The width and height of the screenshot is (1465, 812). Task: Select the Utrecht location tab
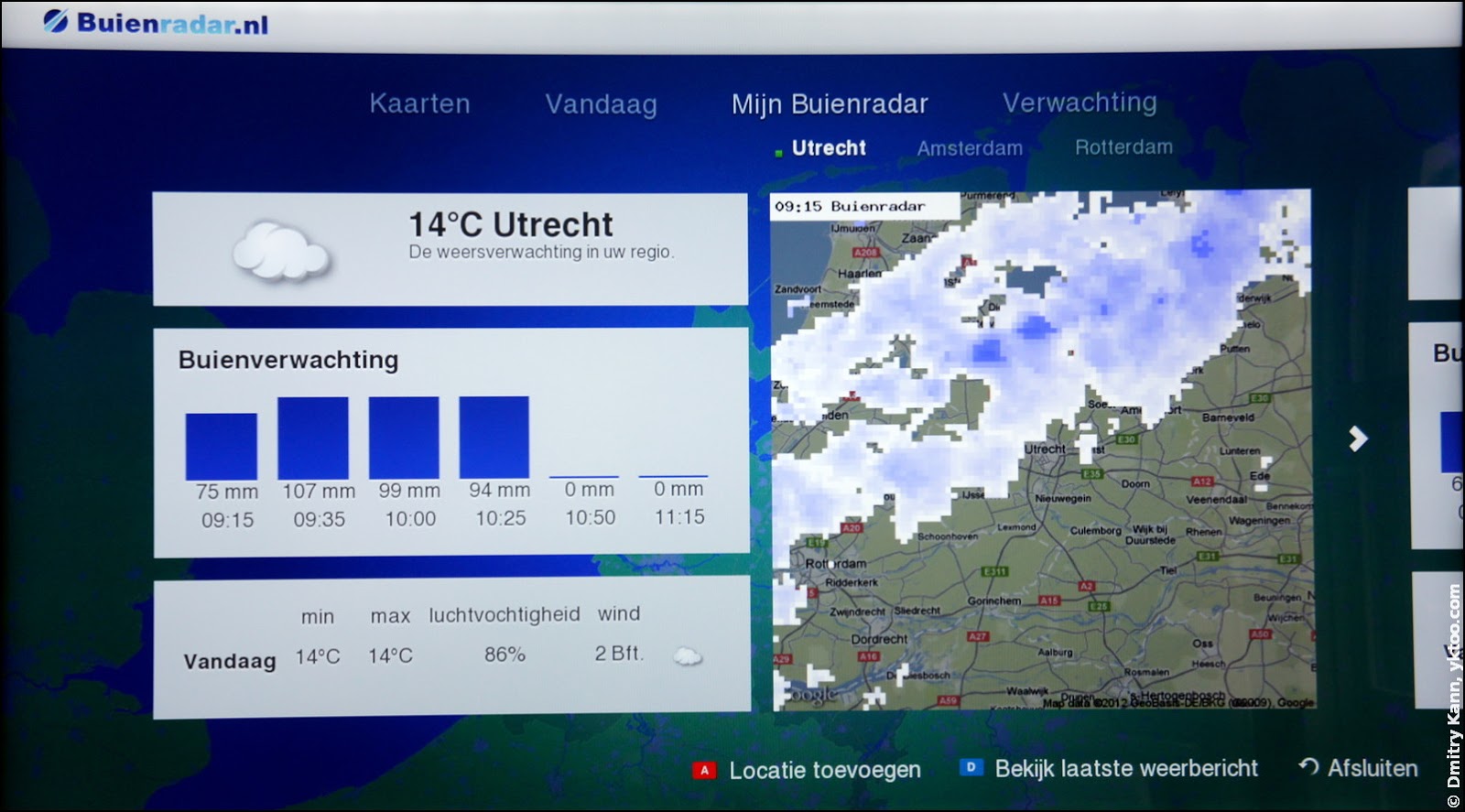click(x=829, y=147)
